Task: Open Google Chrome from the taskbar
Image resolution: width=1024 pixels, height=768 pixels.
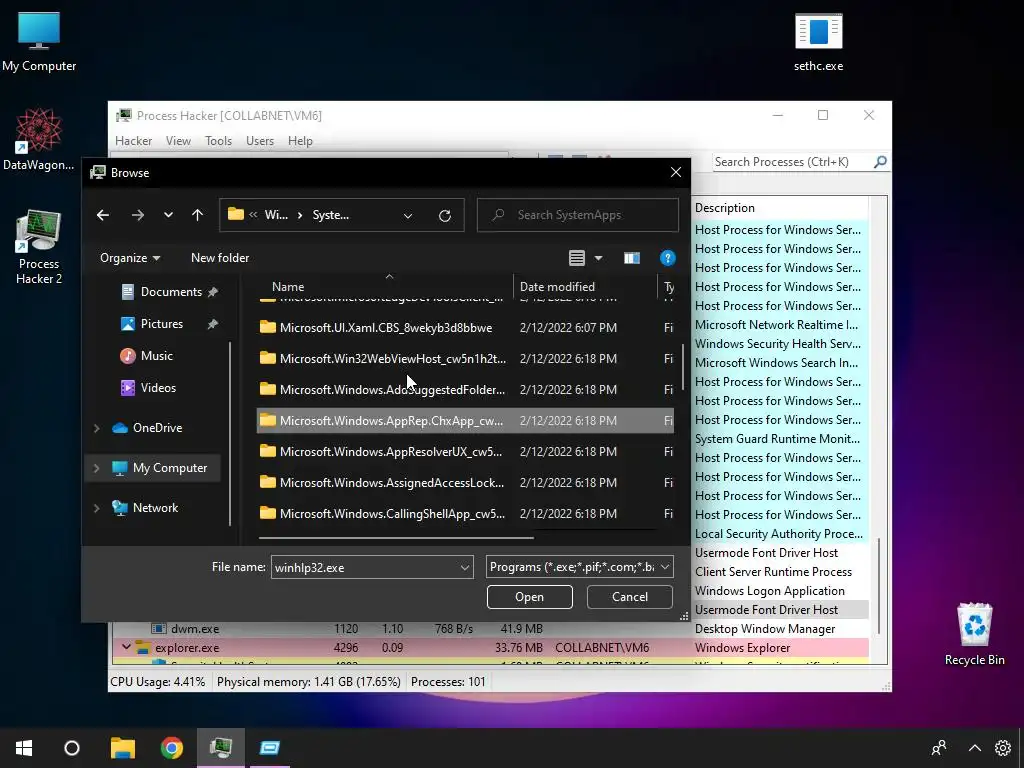Action: [x=172, y=748]
